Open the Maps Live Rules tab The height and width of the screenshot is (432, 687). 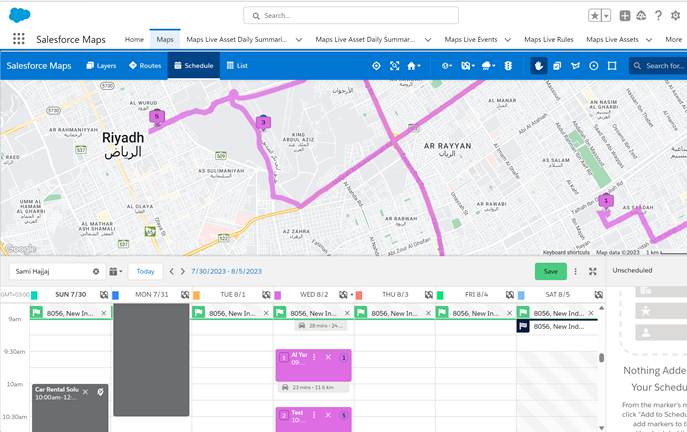(549, 39)
